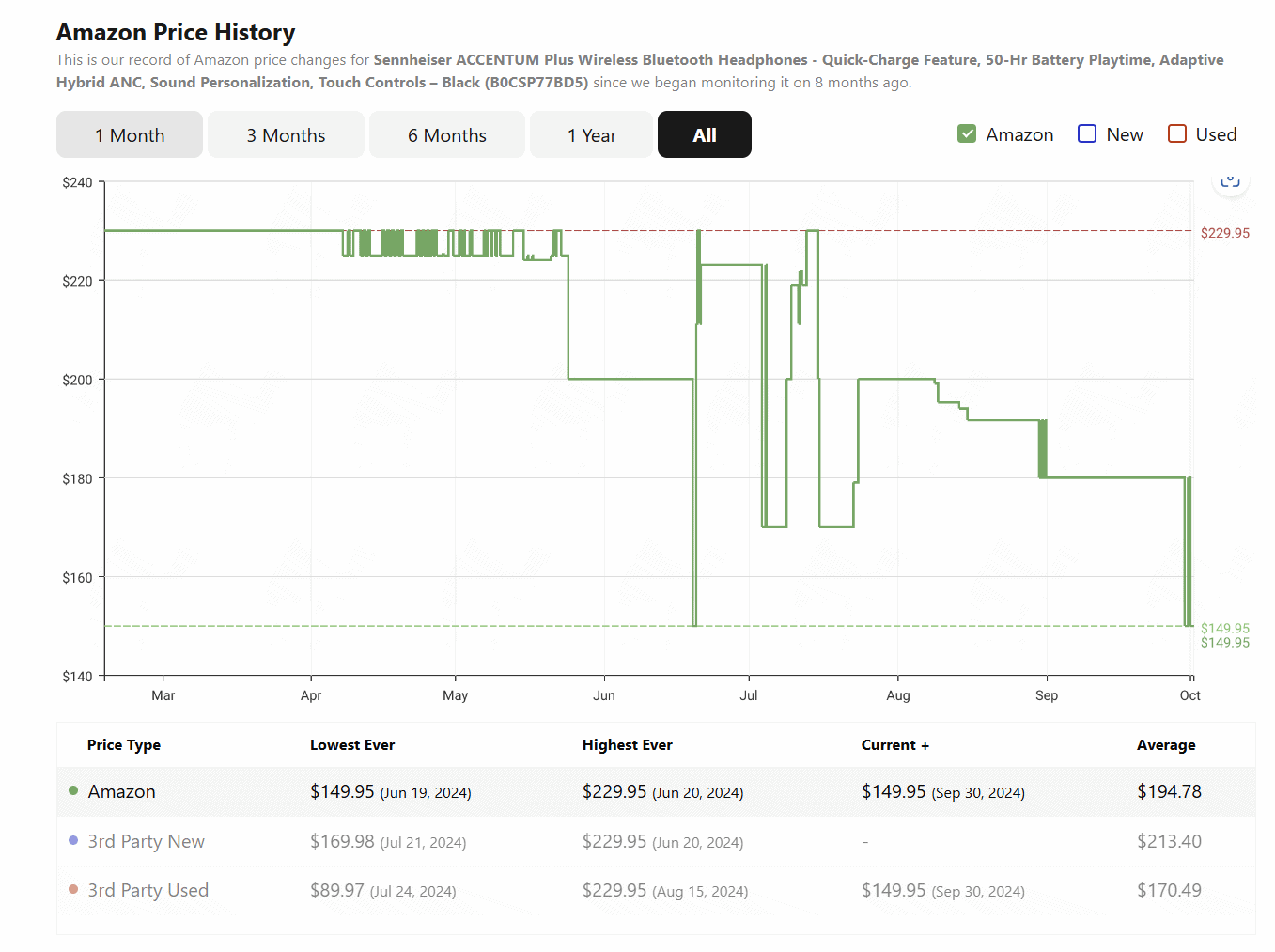Click the Jul label on chart axis
Viewport: 1275px width, 952px height.
point(749,695)
